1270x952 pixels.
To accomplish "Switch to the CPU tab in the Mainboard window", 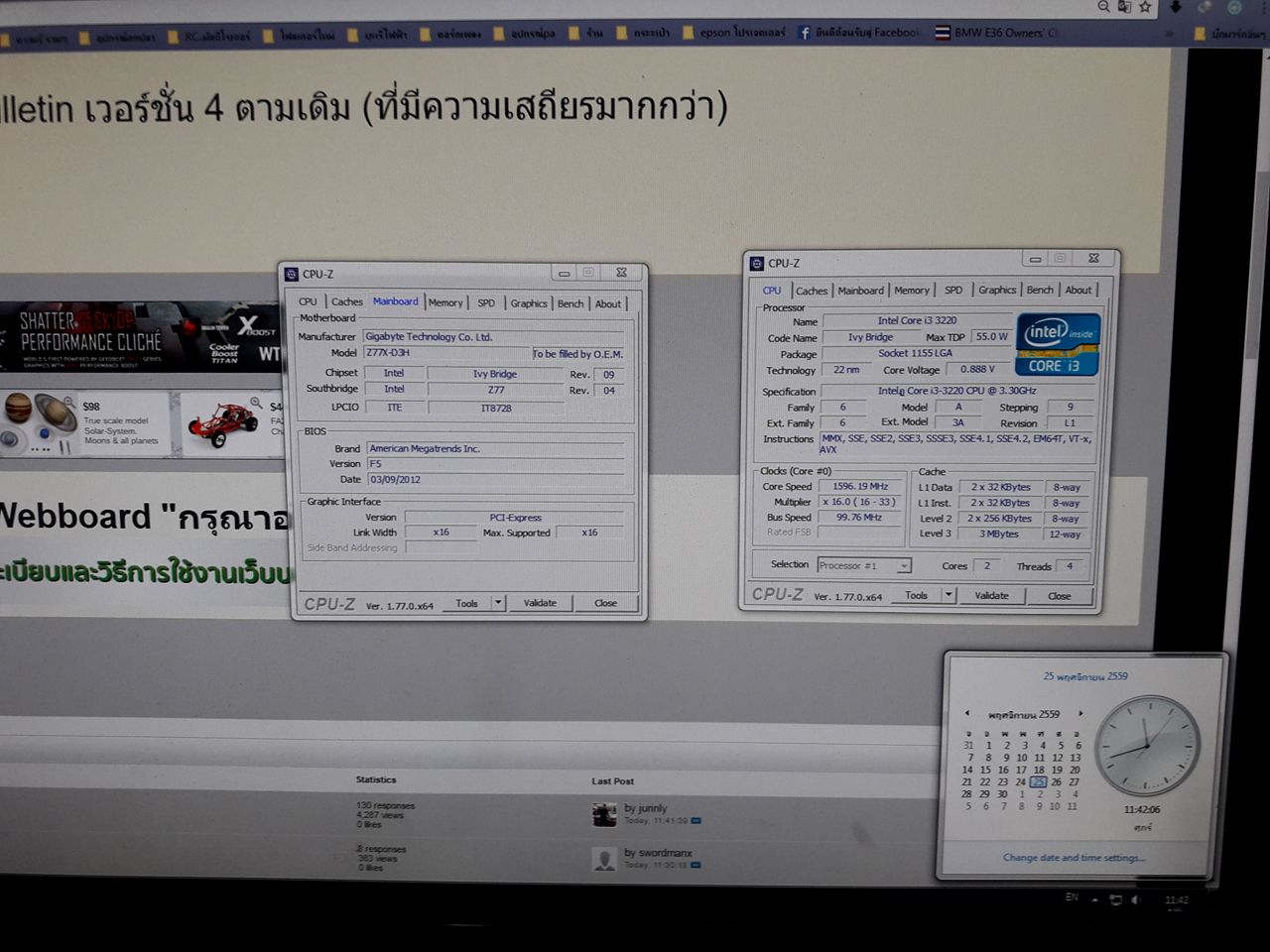I will click(308, 302).
